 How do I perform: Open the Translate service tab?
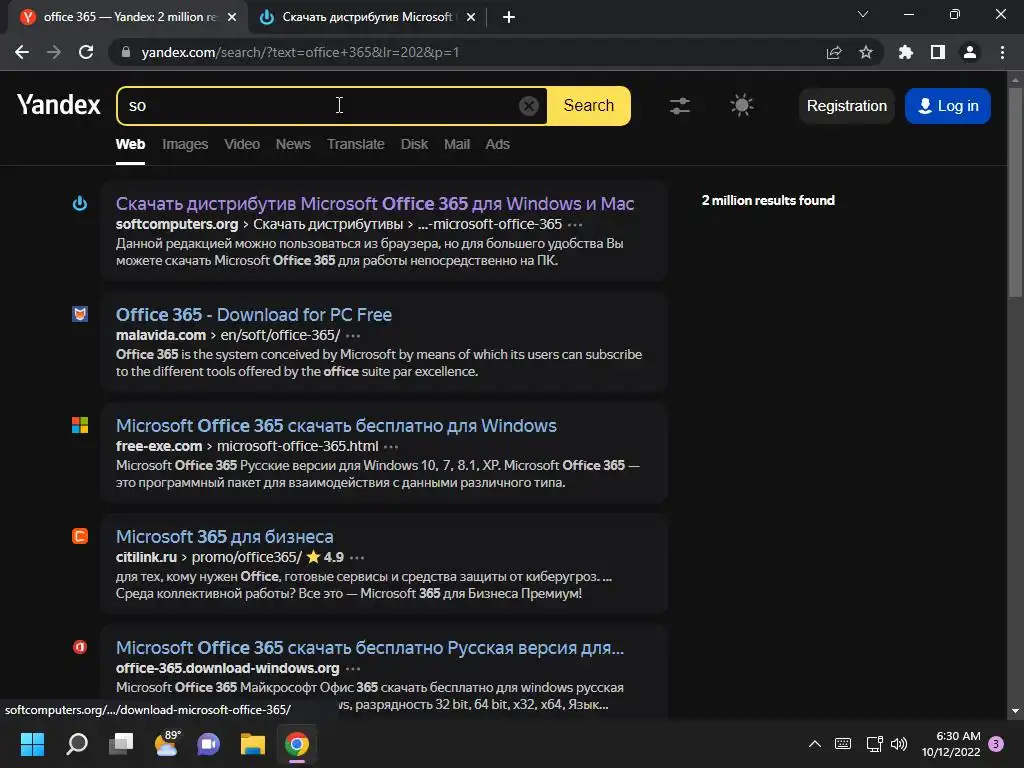tap(355, 144)
